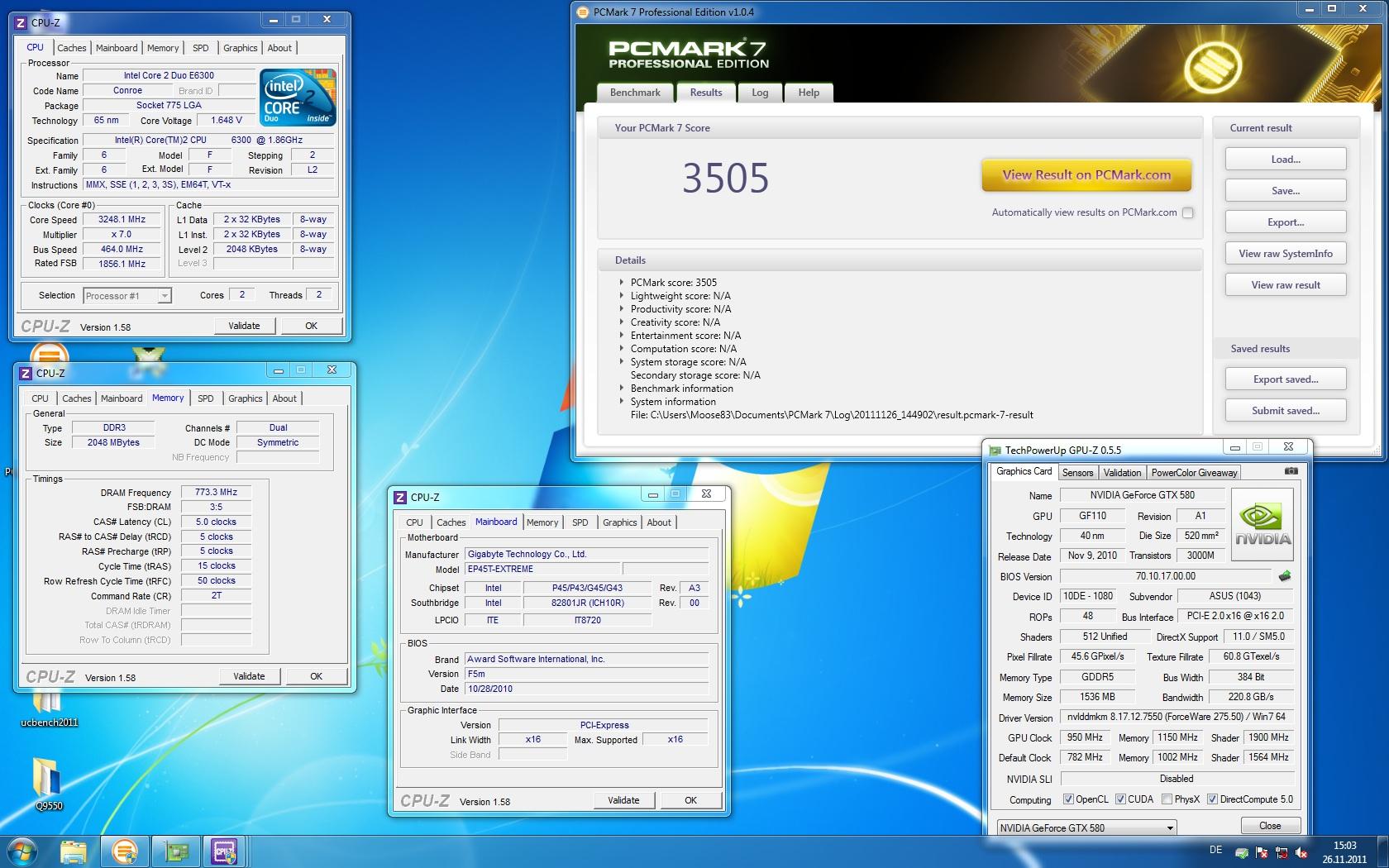Viewport: 1389px width, 868px height.
Task: Click the GPU-Z screenshot camera icon
Action: click(1291, 471)
